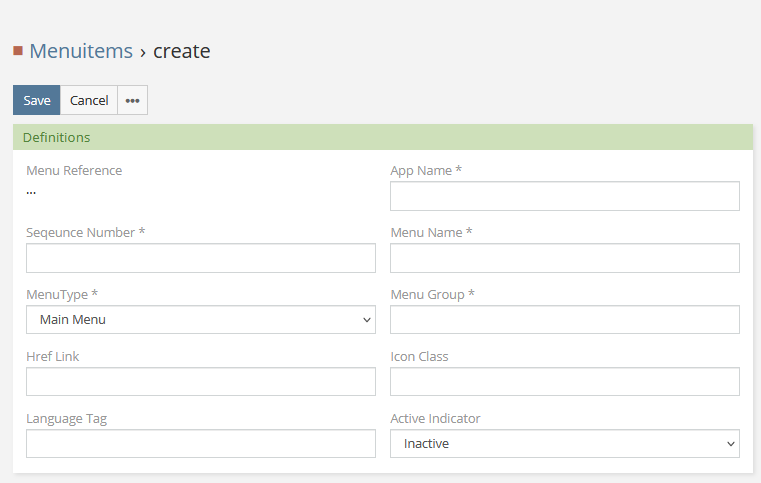Click the Menu Reference ellipsis value
The height and width of the screenshot is (483, 761).
pos(31,190)
